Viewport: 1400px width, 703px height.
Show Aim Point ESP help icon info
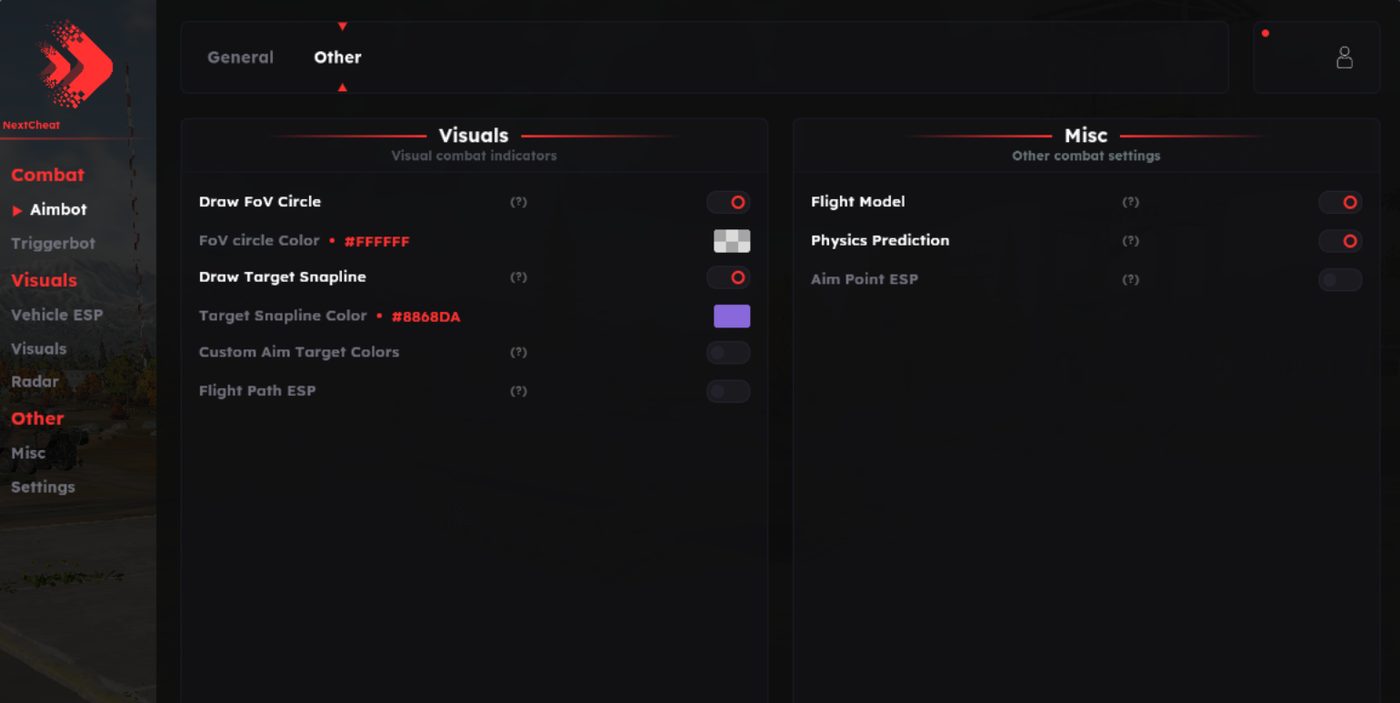pyautogui.click(x=1130, y=280)
